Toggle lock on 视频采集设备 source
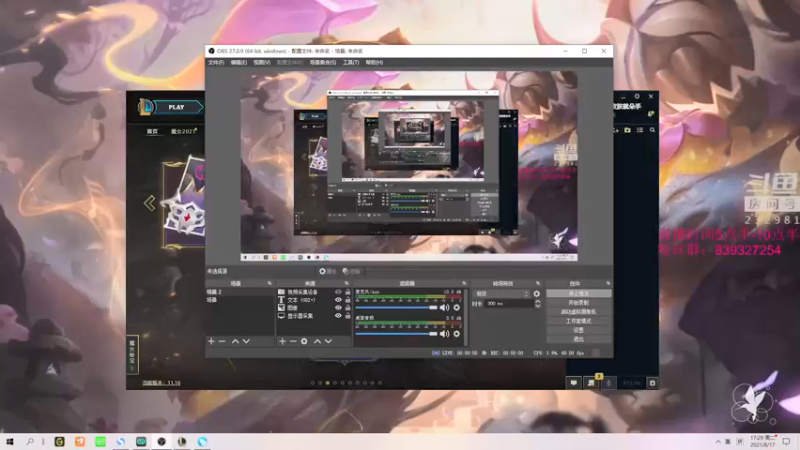 (x=347, y=292)
